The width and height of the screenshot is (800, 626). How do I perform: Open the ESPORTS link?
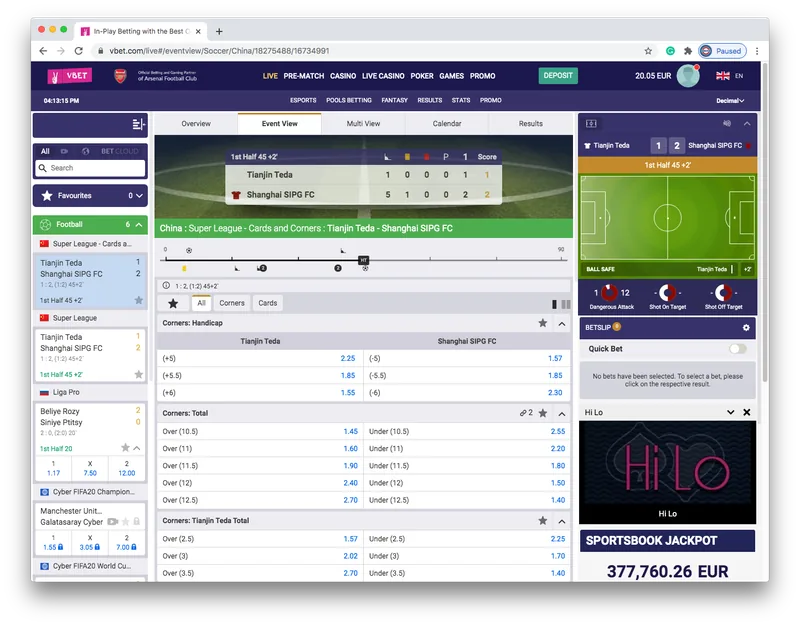303,101
